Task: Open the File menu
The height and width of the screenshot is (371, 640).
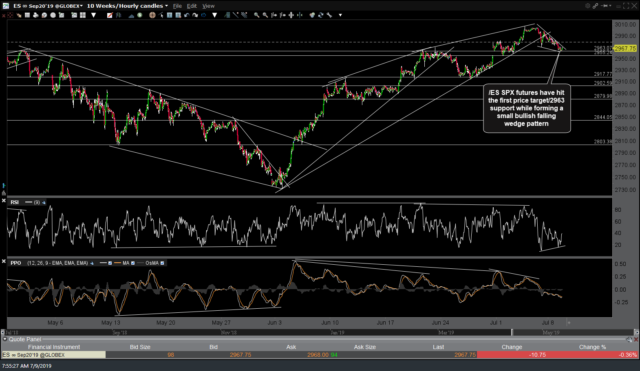Action: point(177,6)
